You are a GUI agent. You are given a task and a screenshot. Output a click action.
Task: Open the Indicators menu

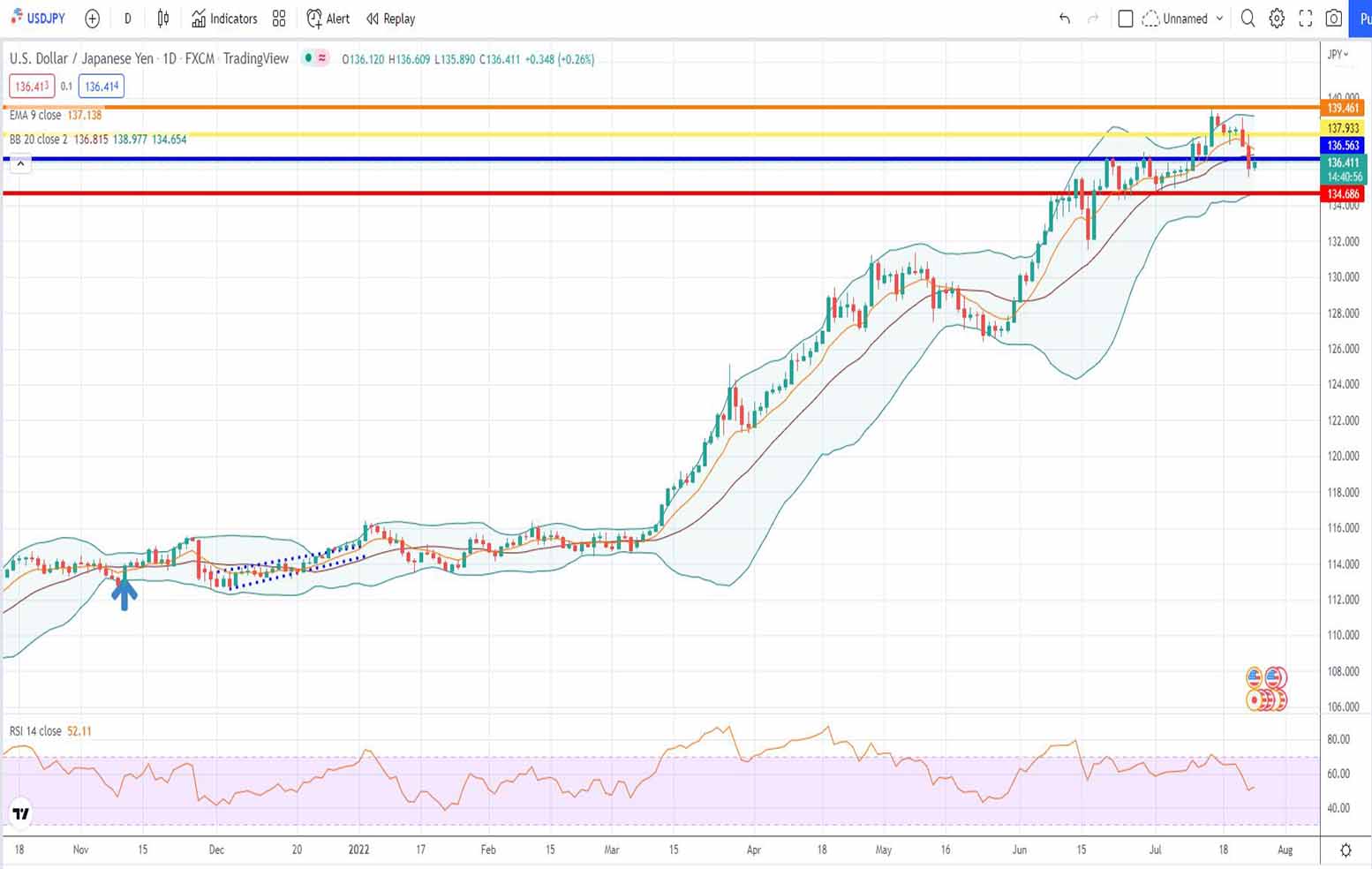(x=225, y=19)
